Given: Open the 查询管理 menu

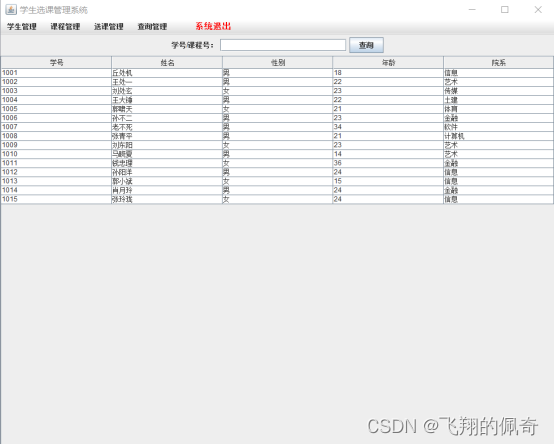Looking at the screenshot, I should (152, 27).
